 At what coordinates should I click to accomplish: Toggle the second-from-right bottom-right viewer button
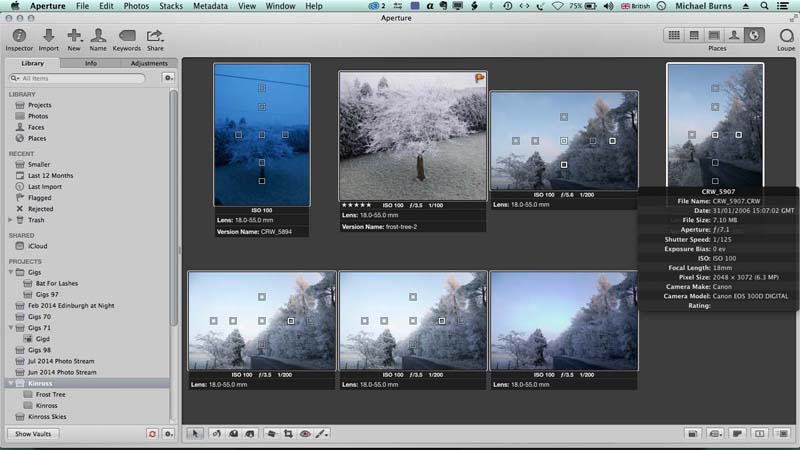pyautogui.click(x=760, y=434)
